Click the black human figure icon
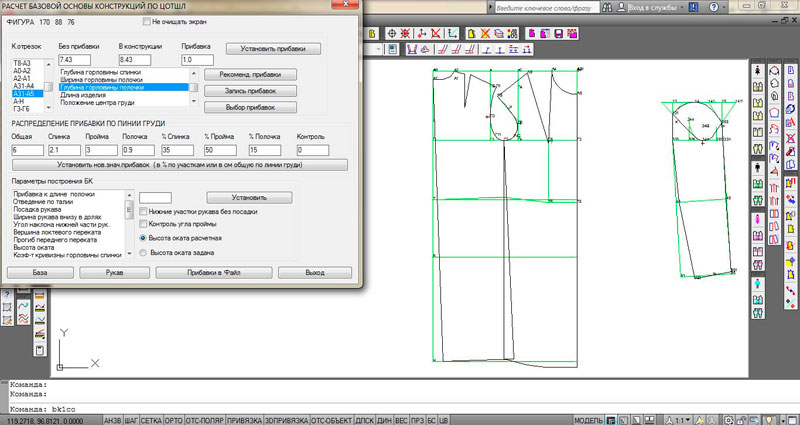The width and height of the screenshot is (800, 425). [x=758, y=167]
